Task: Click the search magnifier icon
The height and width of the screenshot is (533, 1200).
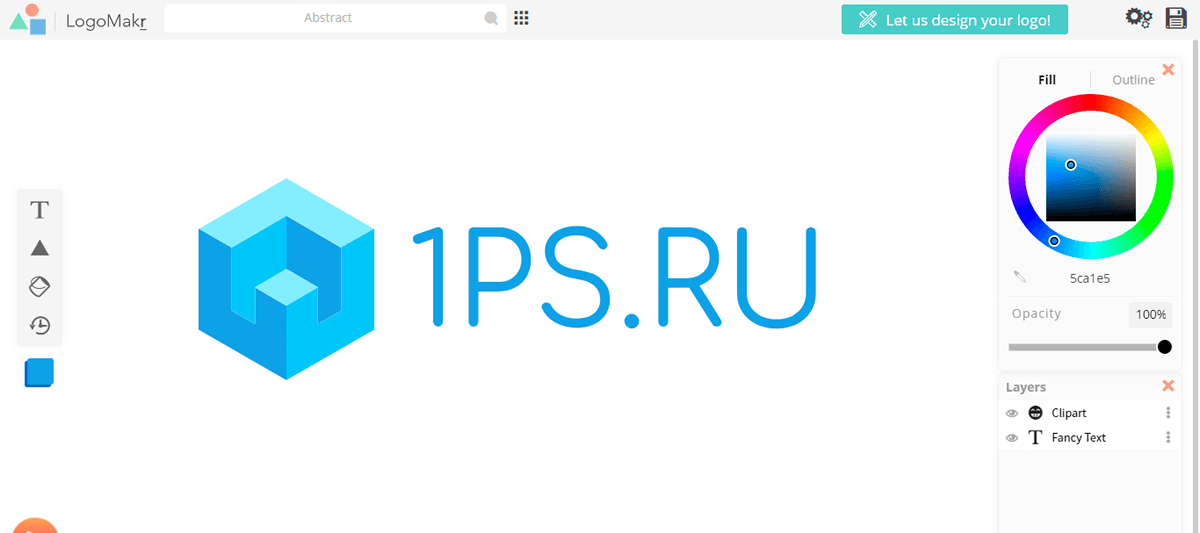Action: (491, 18)
